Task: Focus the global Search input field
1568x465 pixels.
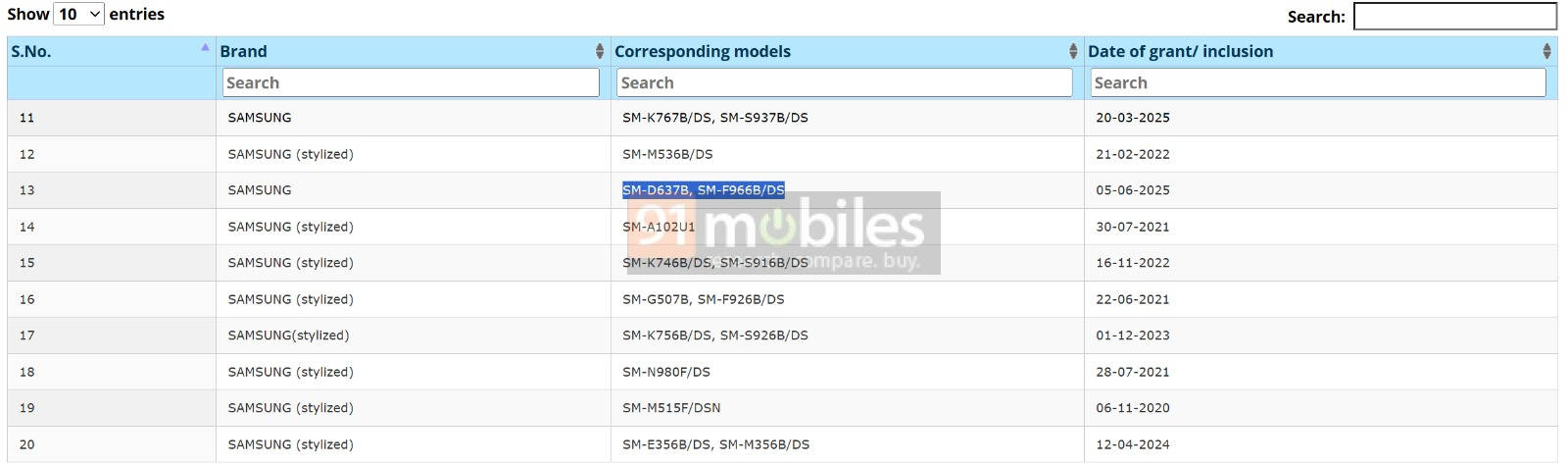Action: click(x=1454, y=16)
